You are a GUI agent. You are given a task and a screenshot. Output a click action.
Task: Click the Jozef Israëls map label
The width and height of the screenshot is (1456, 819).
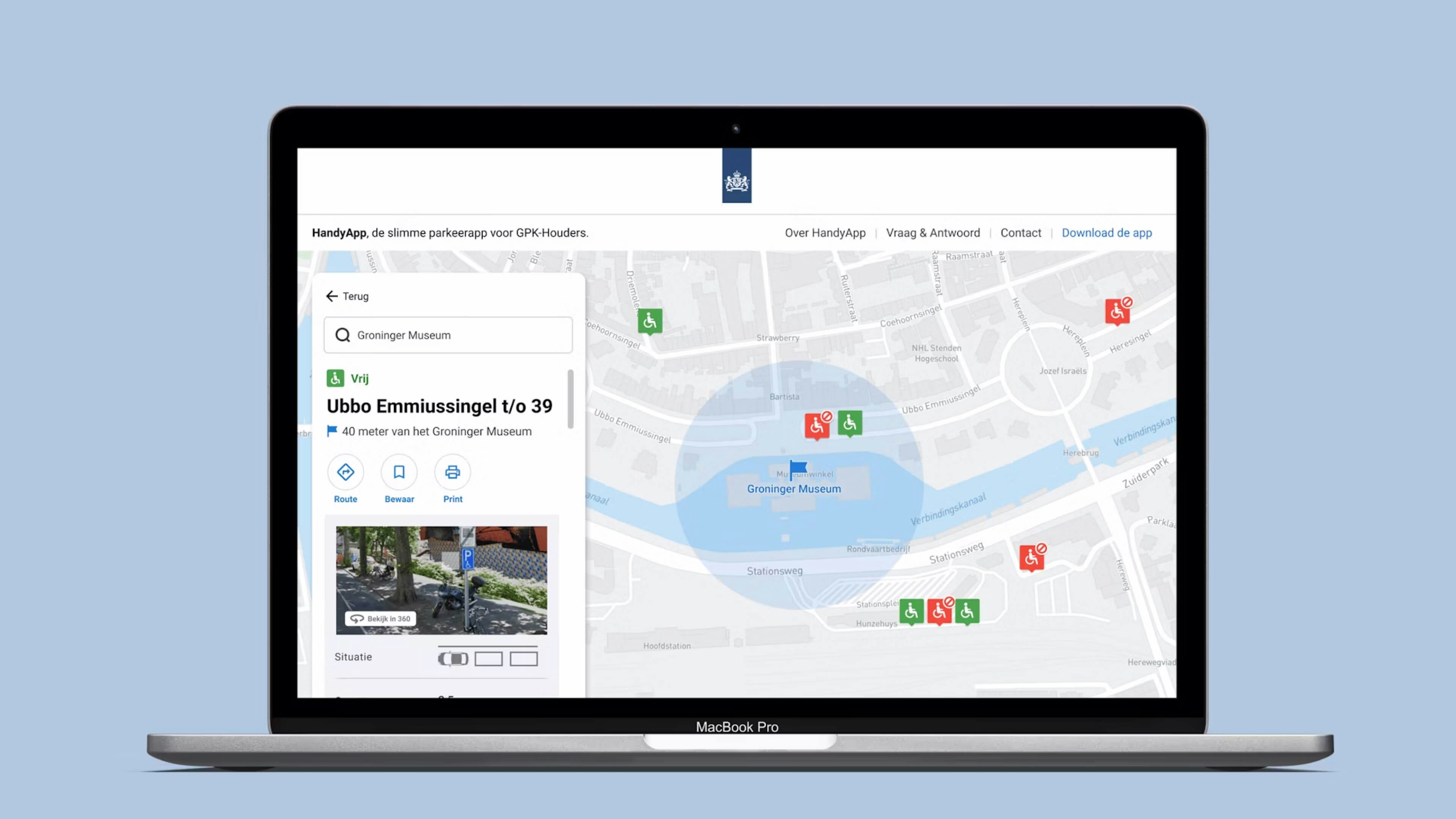[1062, 371]
